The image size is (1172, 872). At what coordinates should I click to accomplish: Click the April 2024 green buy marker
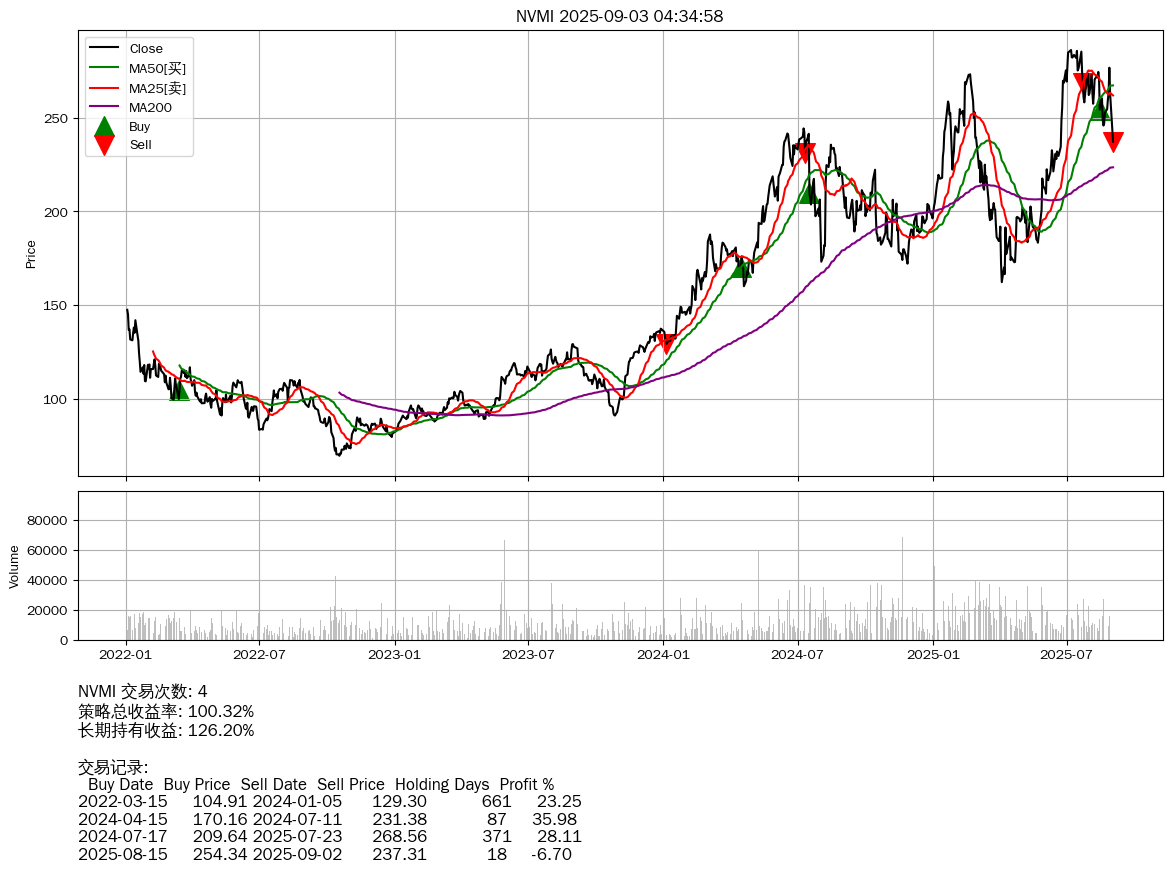click(x=741, y=268)
